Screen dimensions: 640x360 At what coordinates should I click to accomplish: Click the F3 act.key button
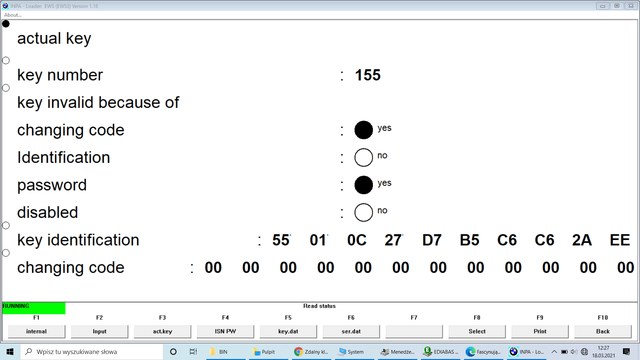click(162, 331)
